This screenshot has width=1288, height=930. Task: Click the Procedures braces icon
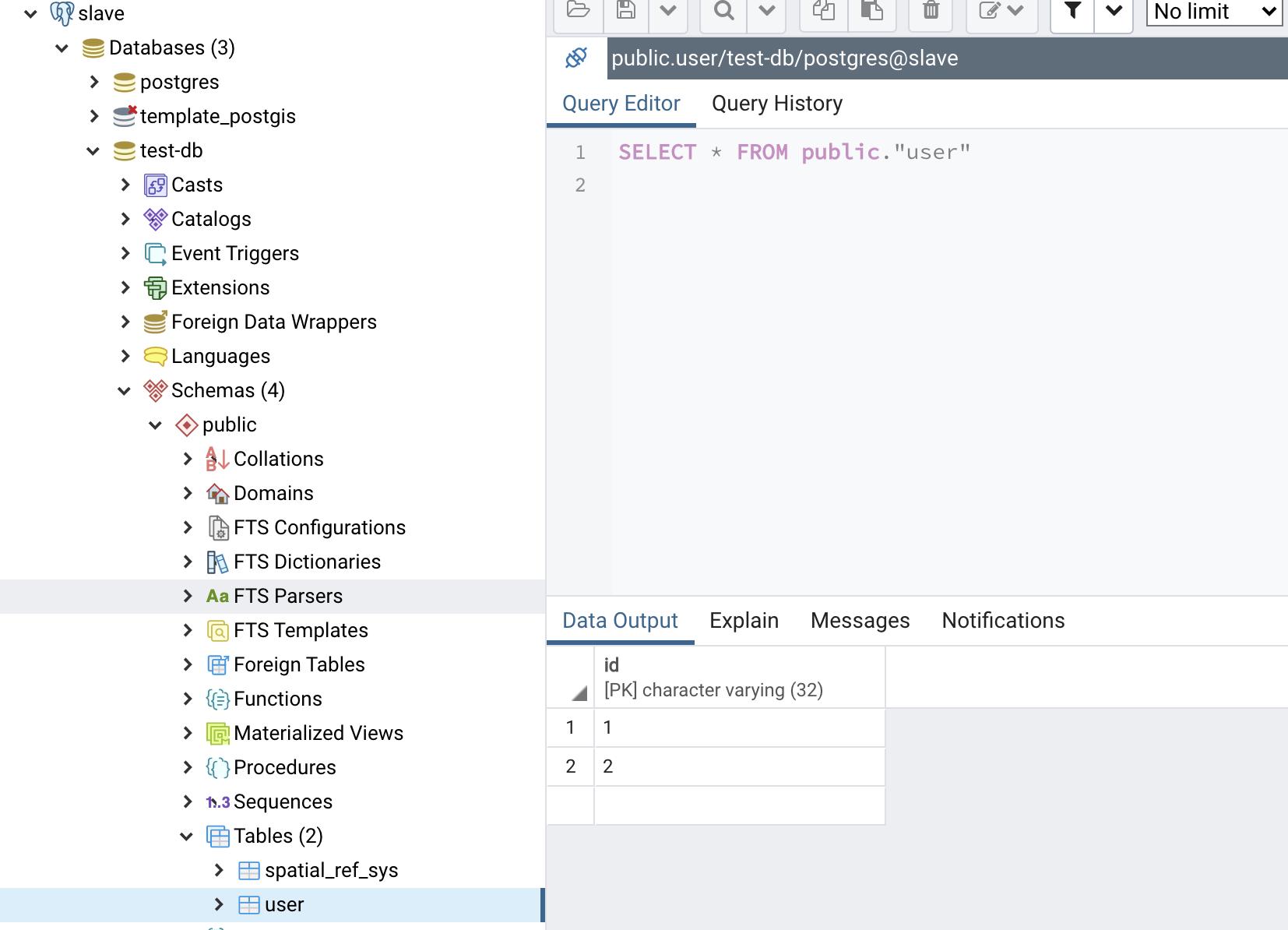[x=218, y=767]
